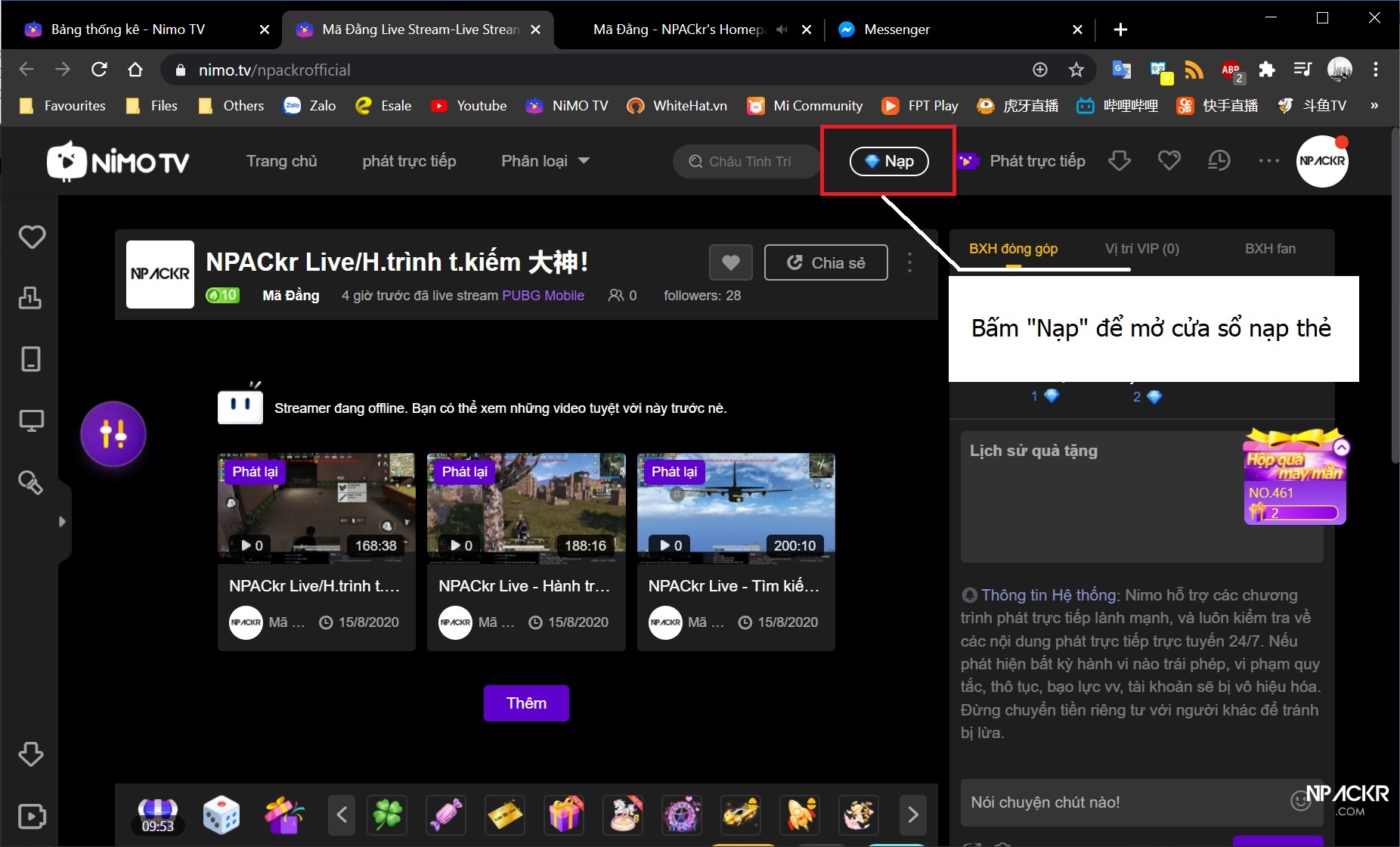The width and height of the screenshot is (1400, 847).
Task: Open the NPACKR profile avatar
Action: 1322,161
